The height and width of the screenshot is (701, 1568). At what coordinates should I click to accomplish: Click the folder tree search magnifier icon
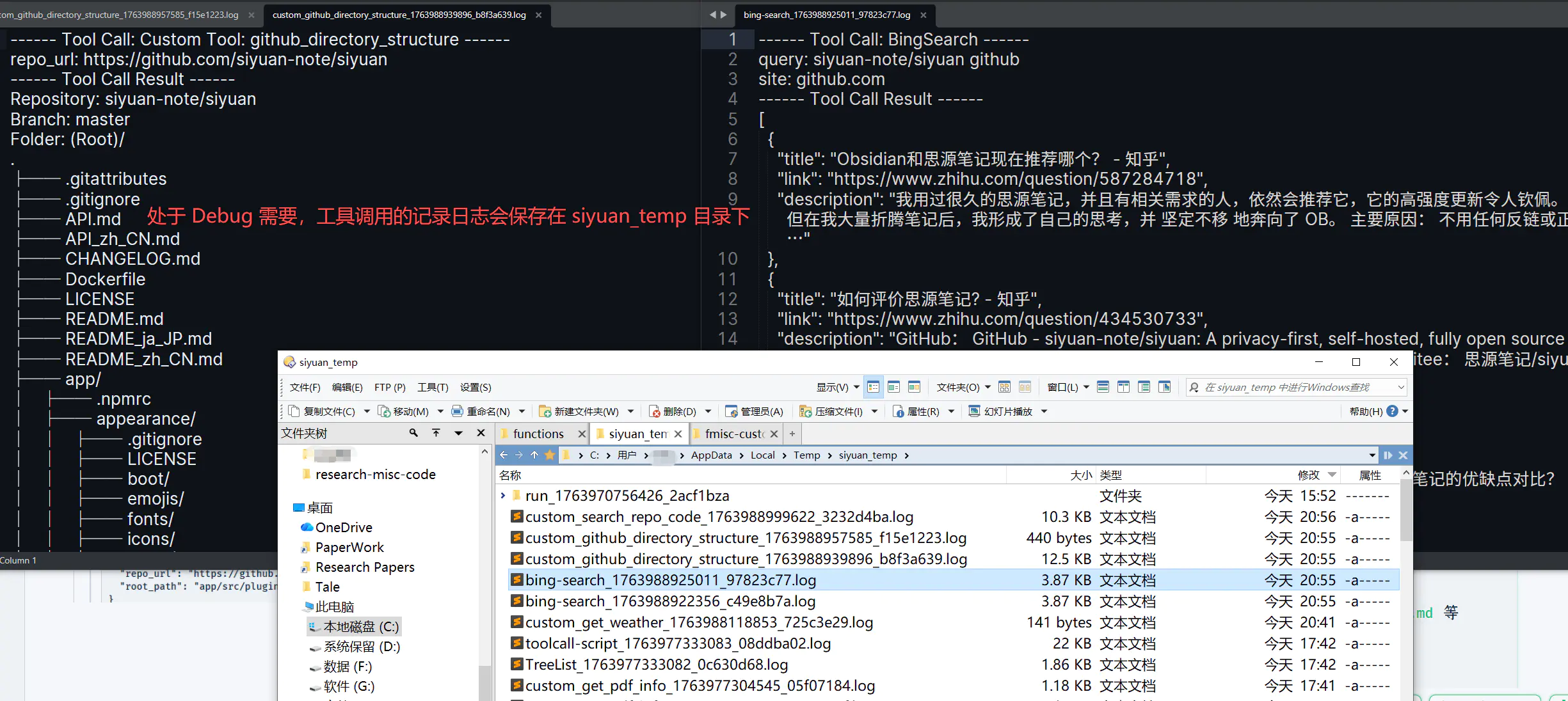point(413,433)
